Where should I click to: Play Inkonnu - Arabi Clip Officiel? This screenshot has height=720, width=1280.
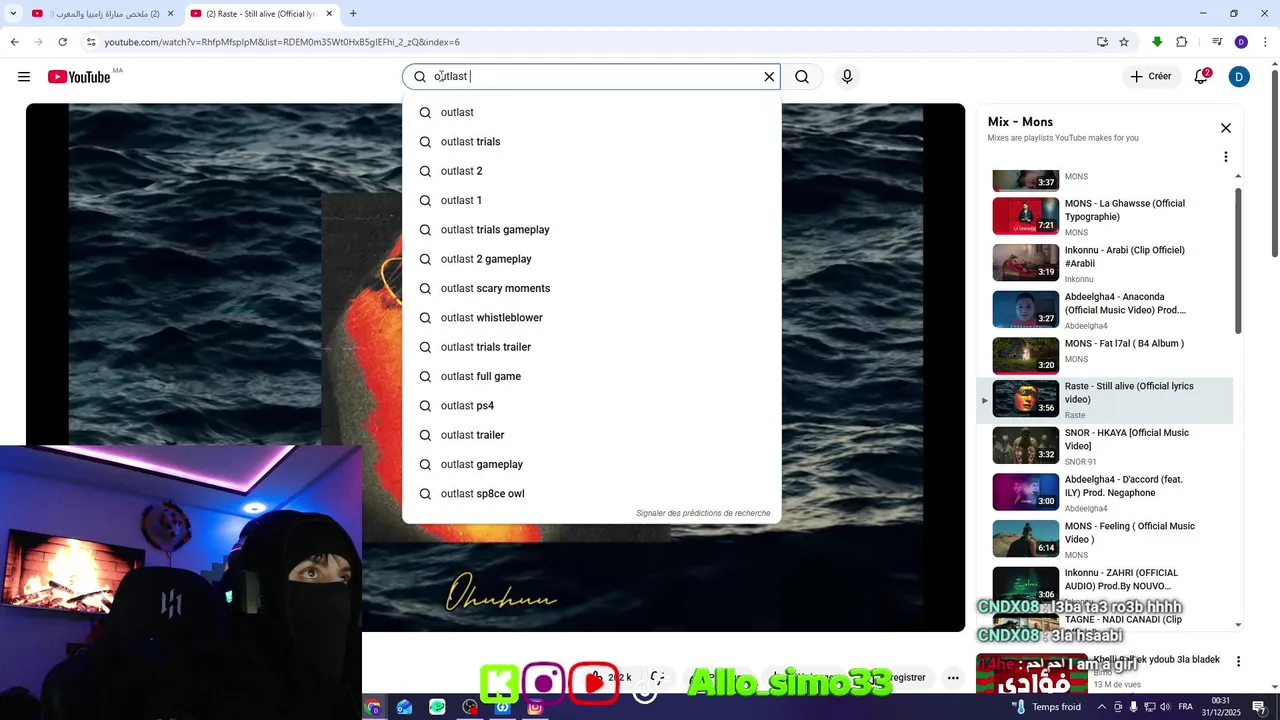pyautogui.click(x=1105, y=263)
